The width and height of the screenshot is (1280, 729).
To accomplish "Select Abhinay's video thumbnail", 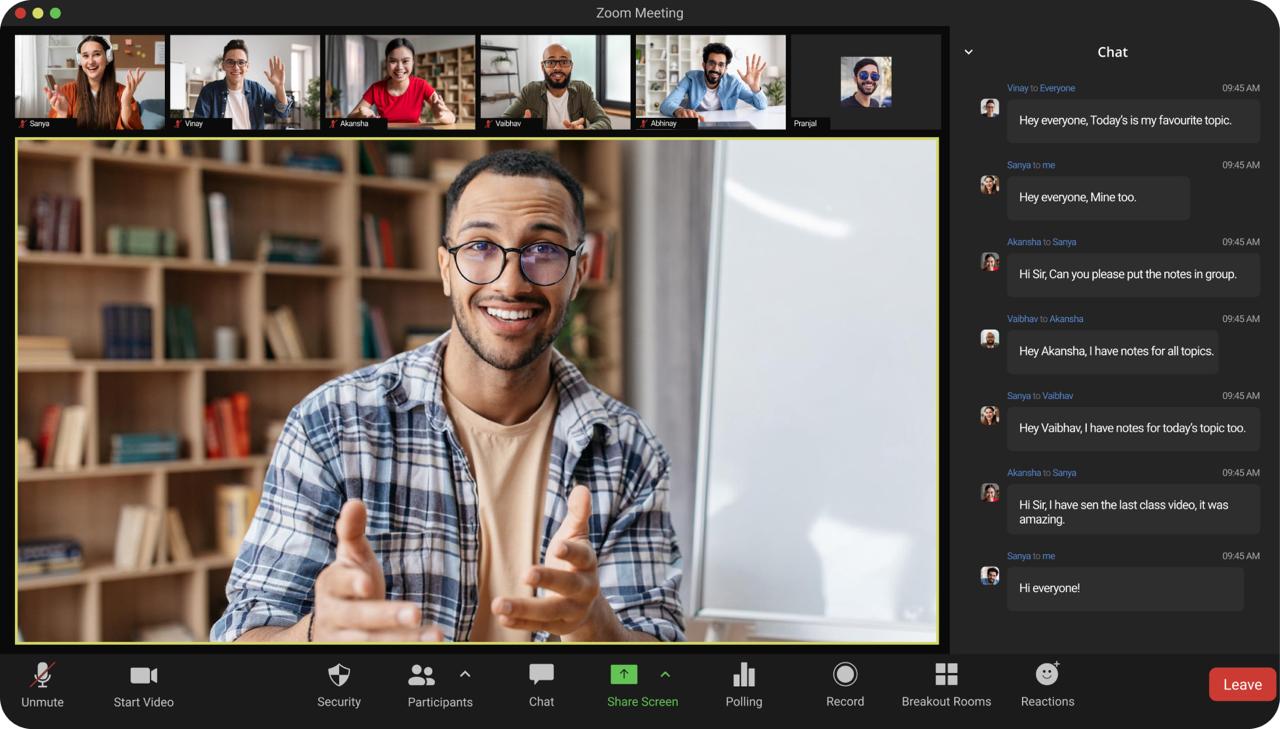I will pos(710,82).
